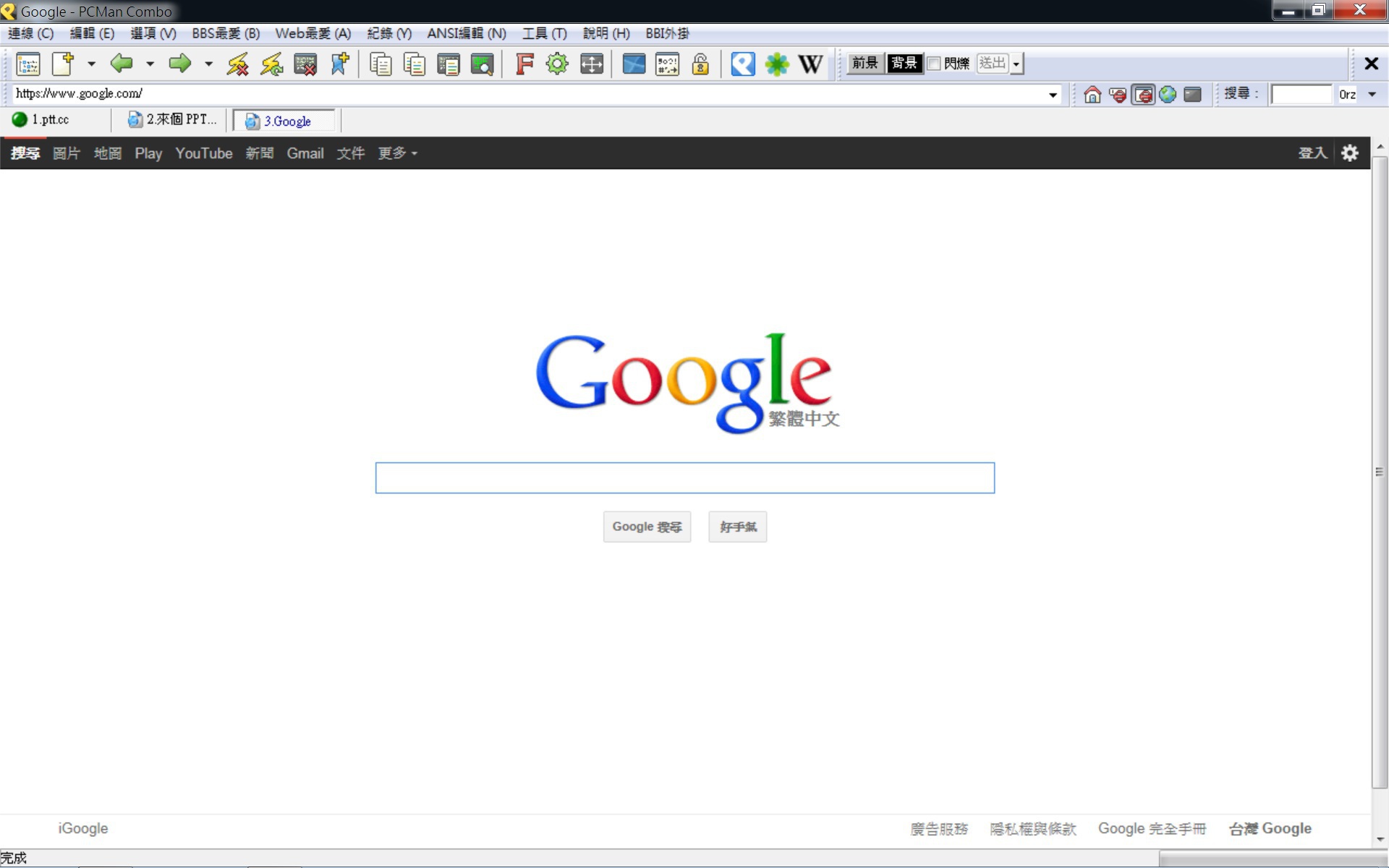This screenshot has height=868, width=1389.
Task: Open Wikipedia with the W icon
Action: tap(810, 64)
